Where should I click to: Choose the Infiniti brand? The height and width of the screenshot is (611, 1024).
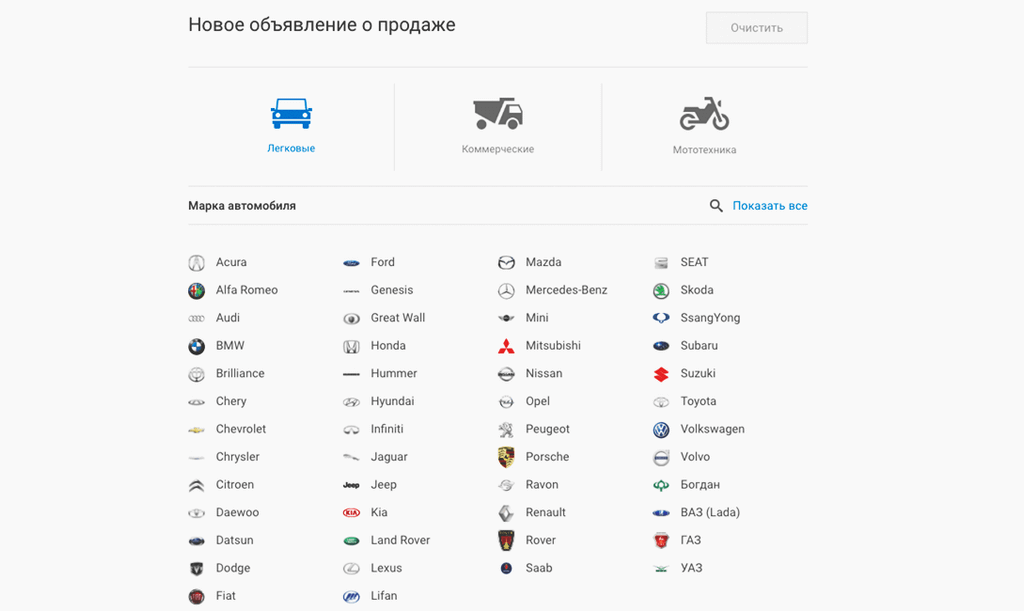click(387, 429)
